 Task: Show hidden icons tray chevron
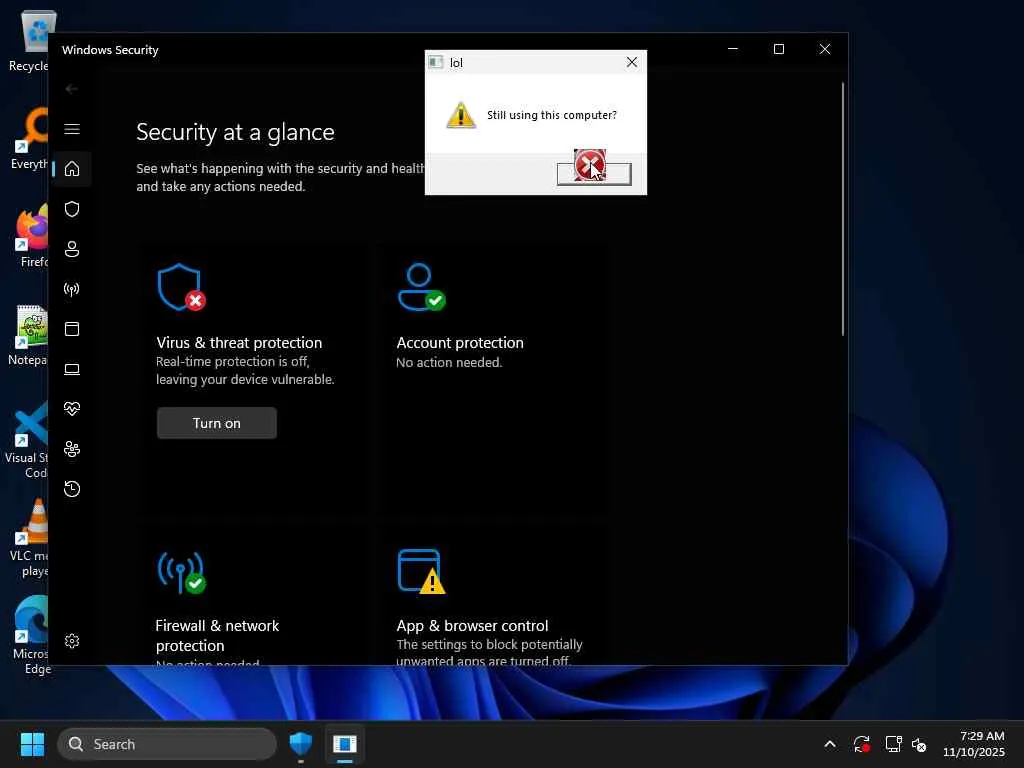tap(830, 744)
